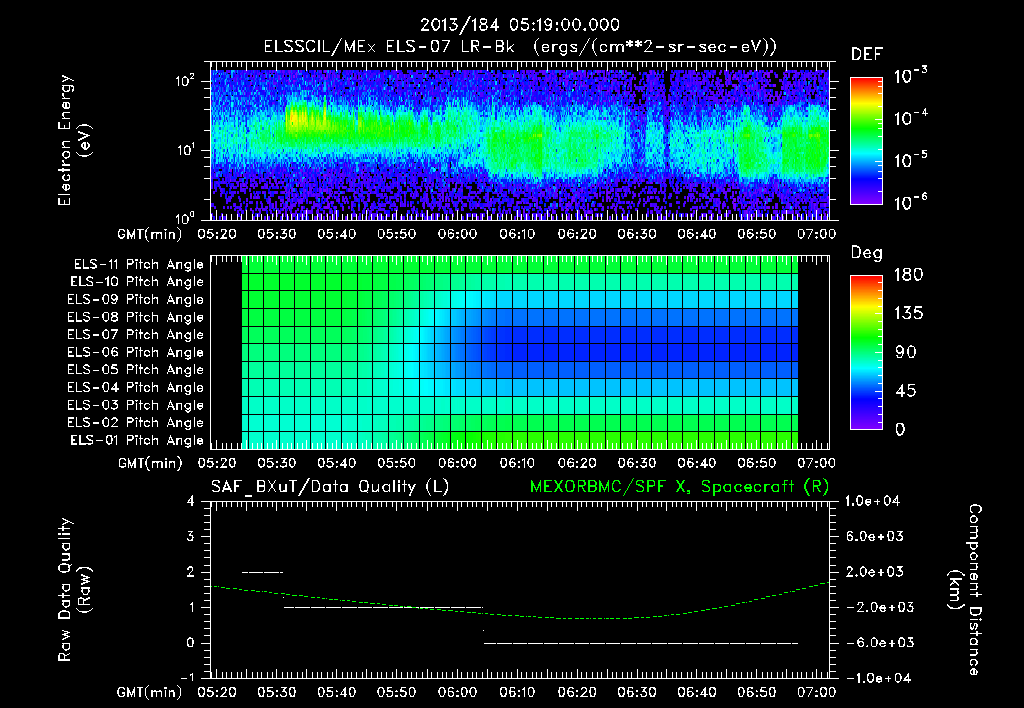
Task: Click the 05:30 time tick under spectrogram
Action: 276,234
